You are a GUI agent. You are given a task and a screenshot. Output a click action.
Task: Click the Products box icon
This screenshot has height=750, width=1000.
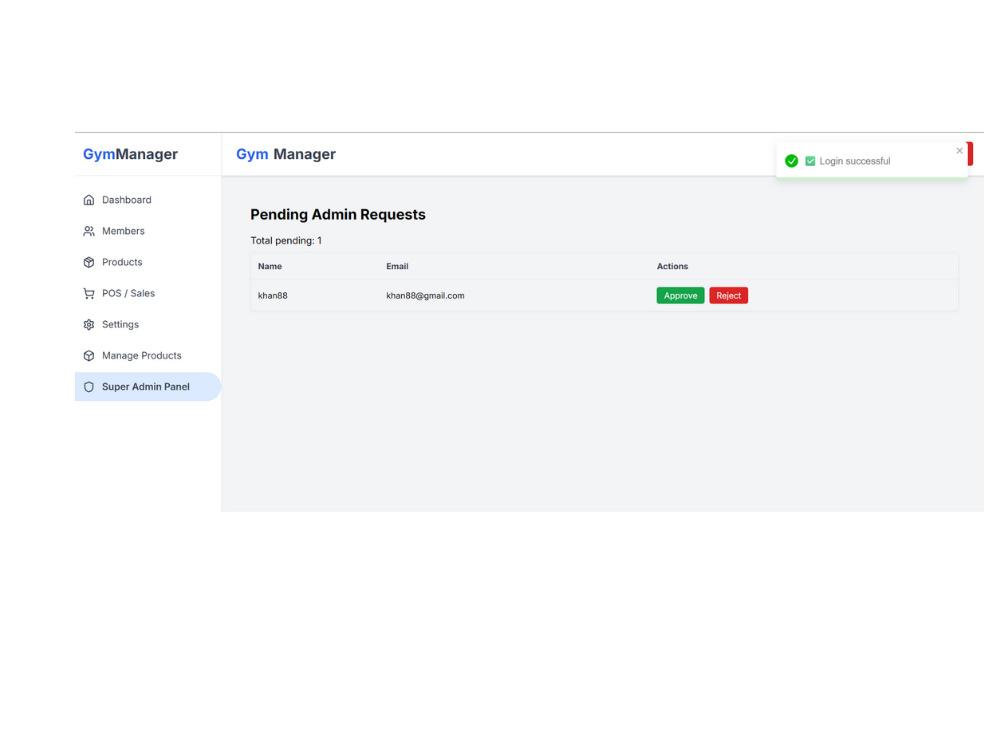tap(89, 262)
